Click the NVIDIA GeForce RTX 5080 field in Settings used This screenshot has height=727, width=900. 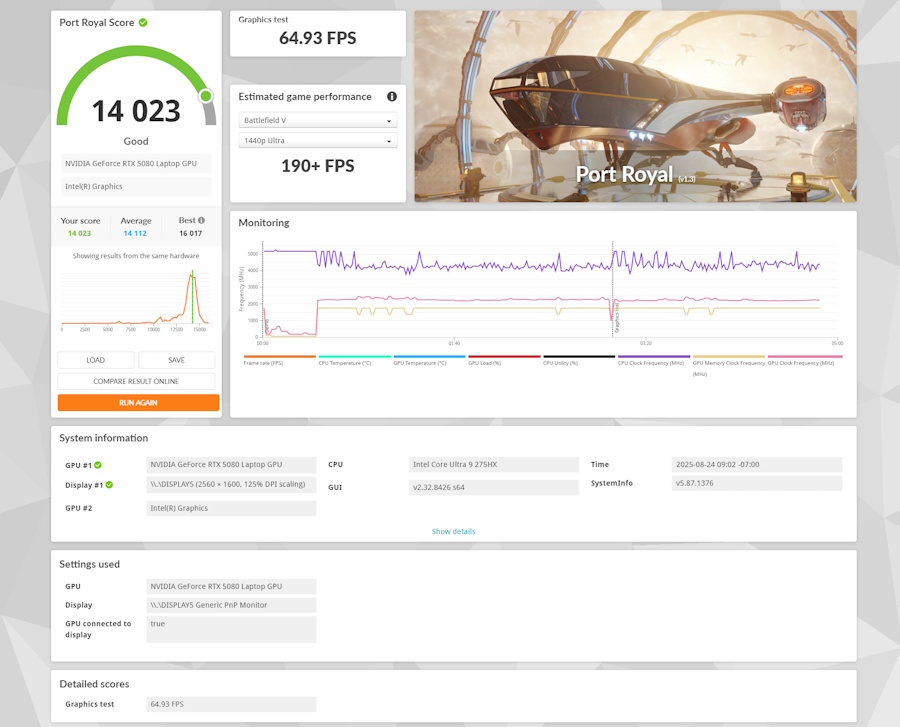point(231,586)
